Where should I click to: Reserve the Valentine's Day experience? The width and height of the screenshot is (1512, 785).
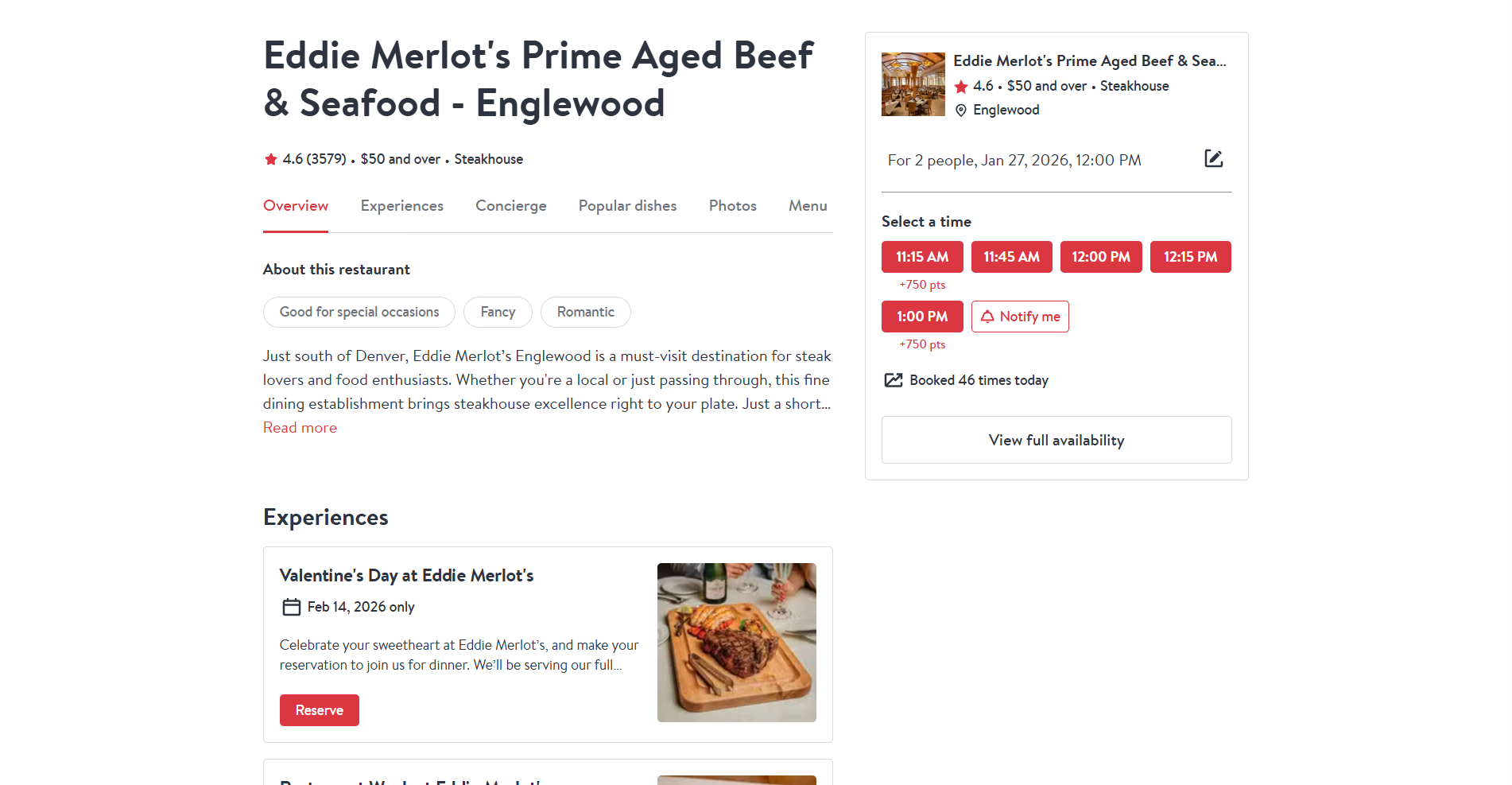coord(319,710)
